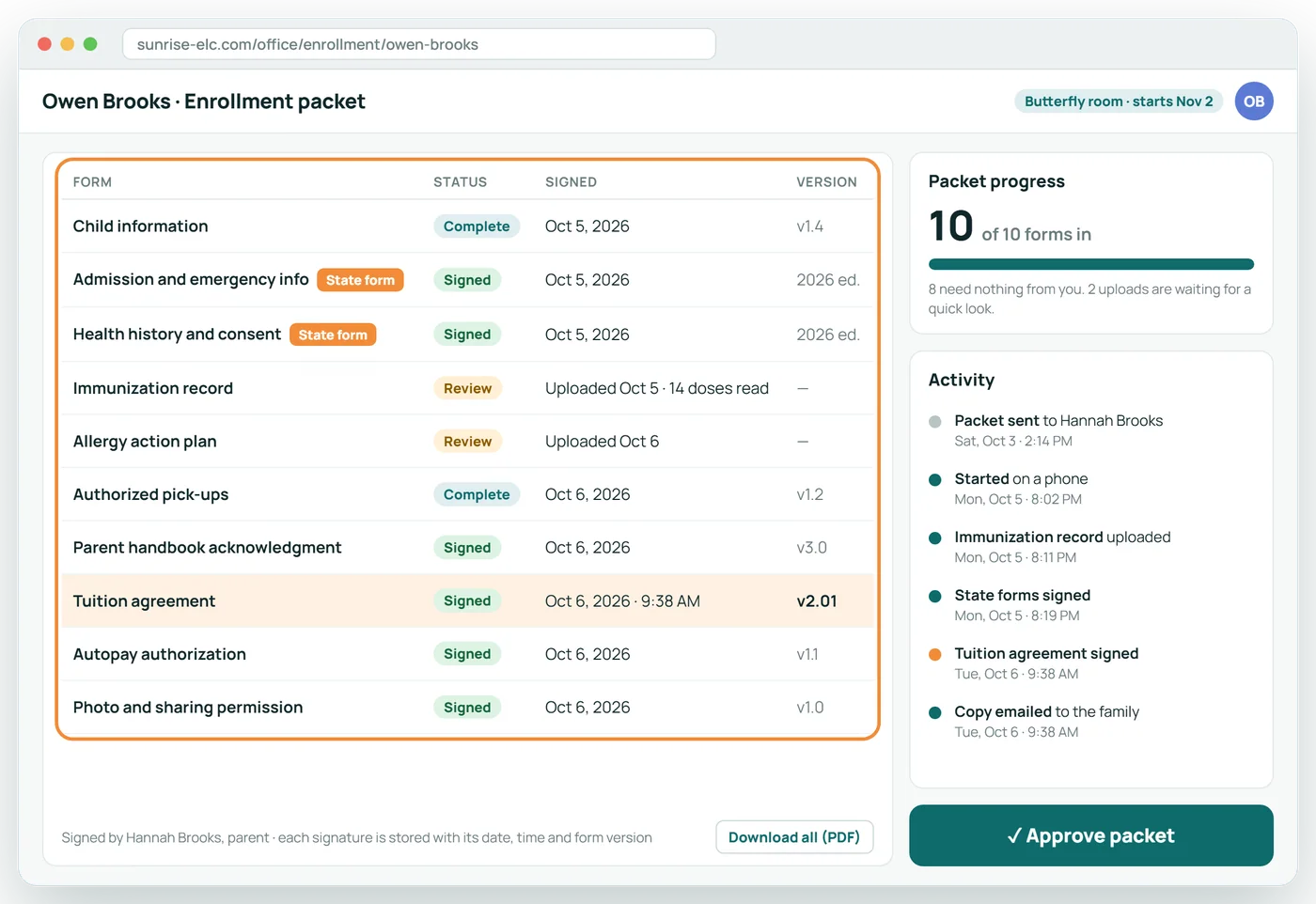Click Complete status for Child information
This screenshot has width=1316, height=904.
click(477, 226)
